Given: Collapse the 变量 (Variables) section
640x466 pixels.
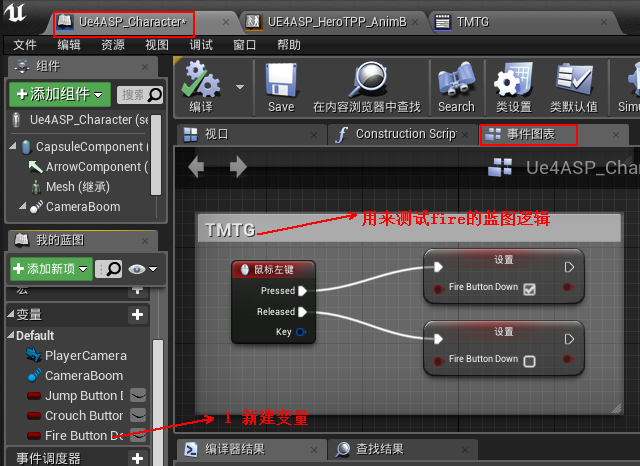Looking at the screenshot, I should tap(11, 314).
